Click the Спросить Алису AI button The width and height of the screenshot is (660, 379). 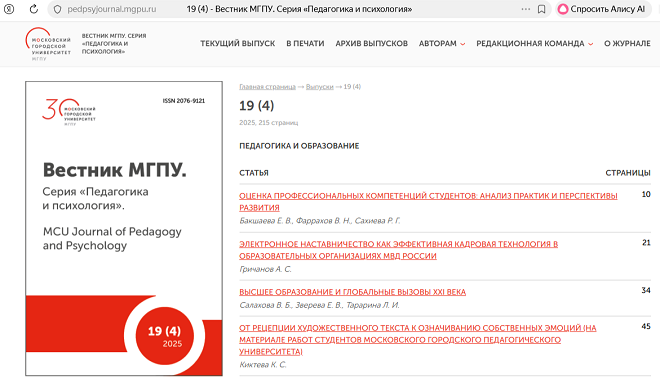point(602,9)
